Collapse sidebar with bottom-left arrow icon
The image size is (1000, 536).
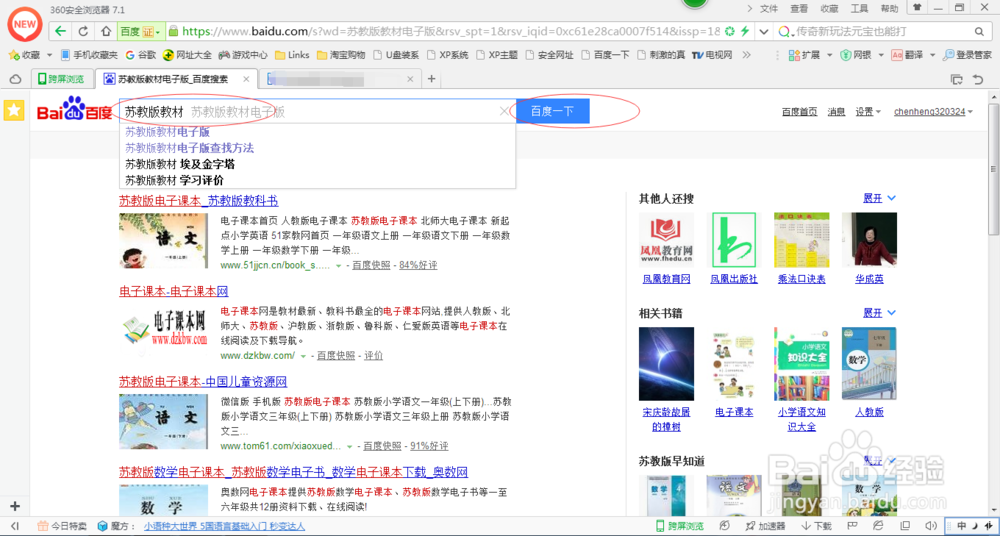tap(15, 526)
